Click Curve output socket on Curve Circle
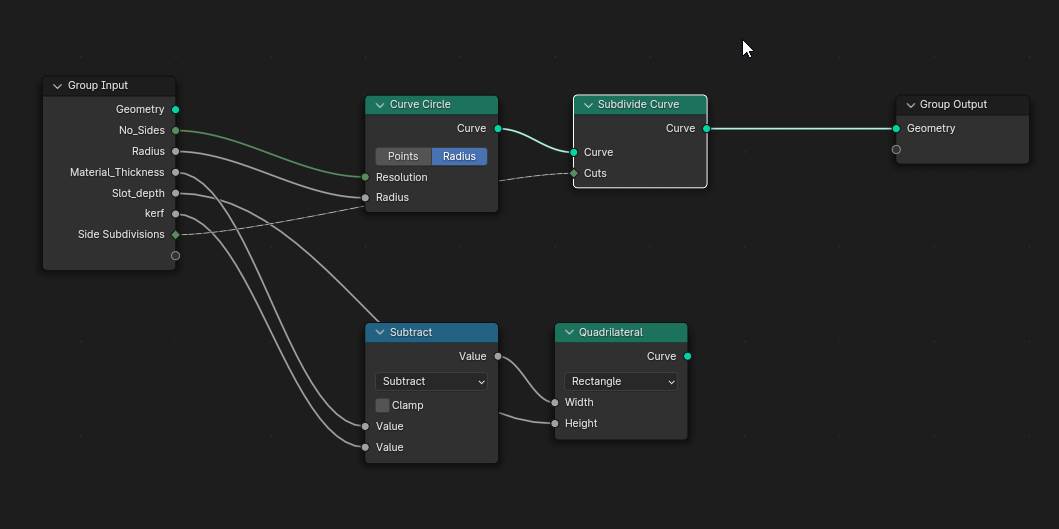1059x529 pixels. (498, 128)
